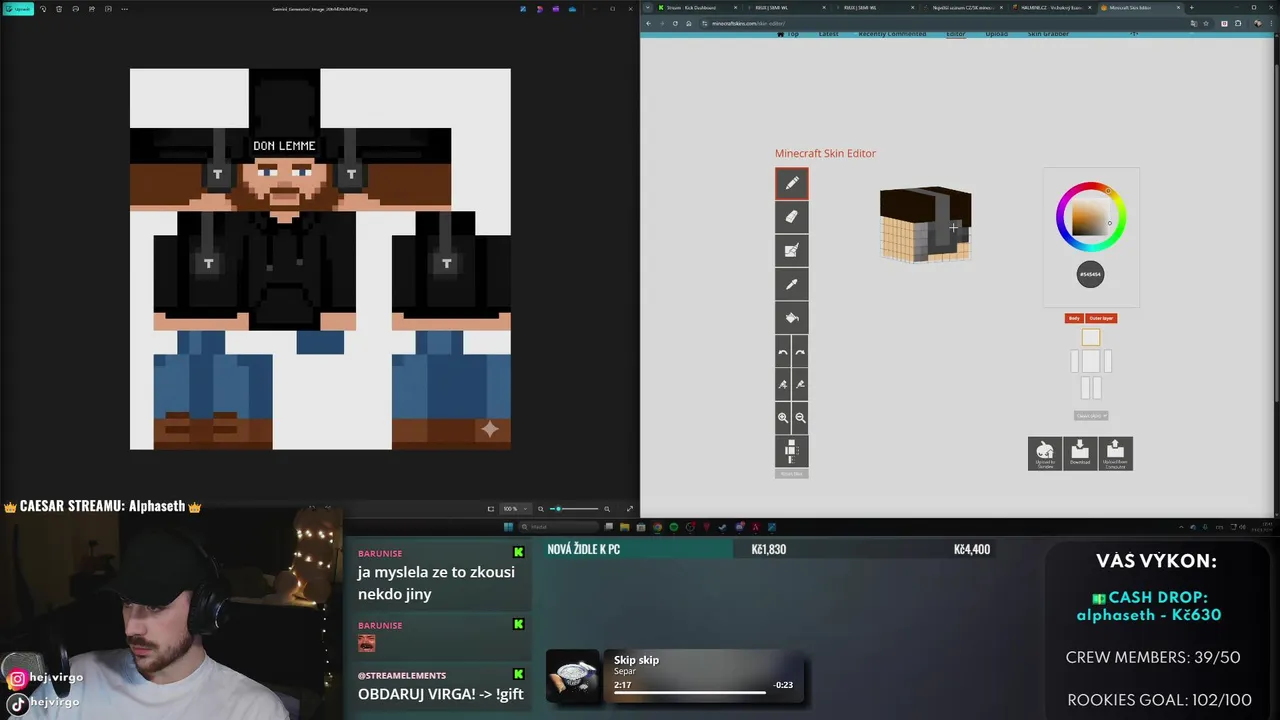
Task: Select the Eraser tool in skin editor
Action: 791,216
